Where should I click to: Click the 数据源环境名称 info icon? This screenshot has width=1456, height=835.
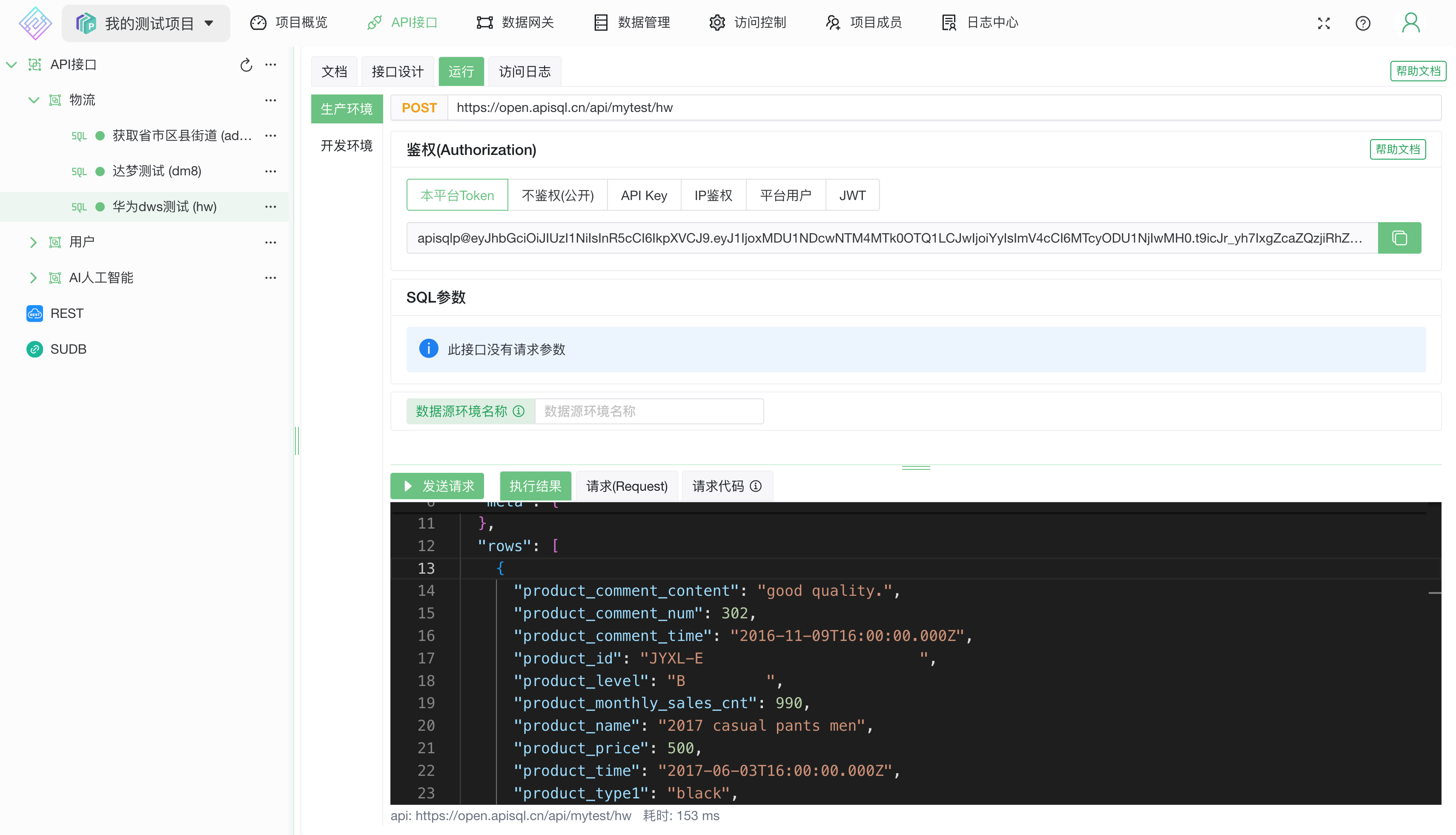pos(519,412)
